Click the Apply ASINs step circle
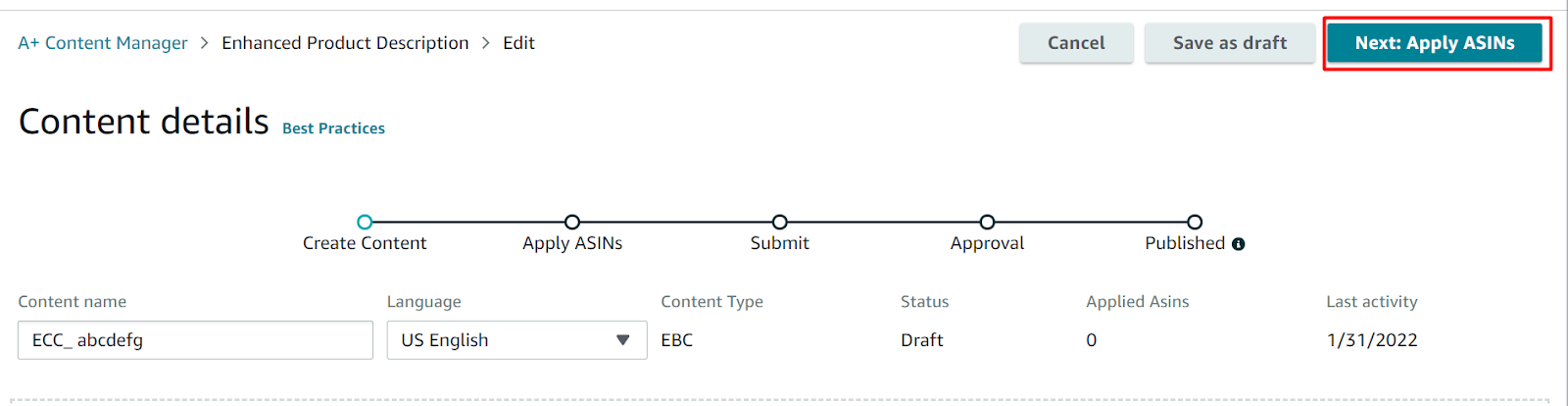The width and height of the screenshot is (1568, 406). pos(572,223)
